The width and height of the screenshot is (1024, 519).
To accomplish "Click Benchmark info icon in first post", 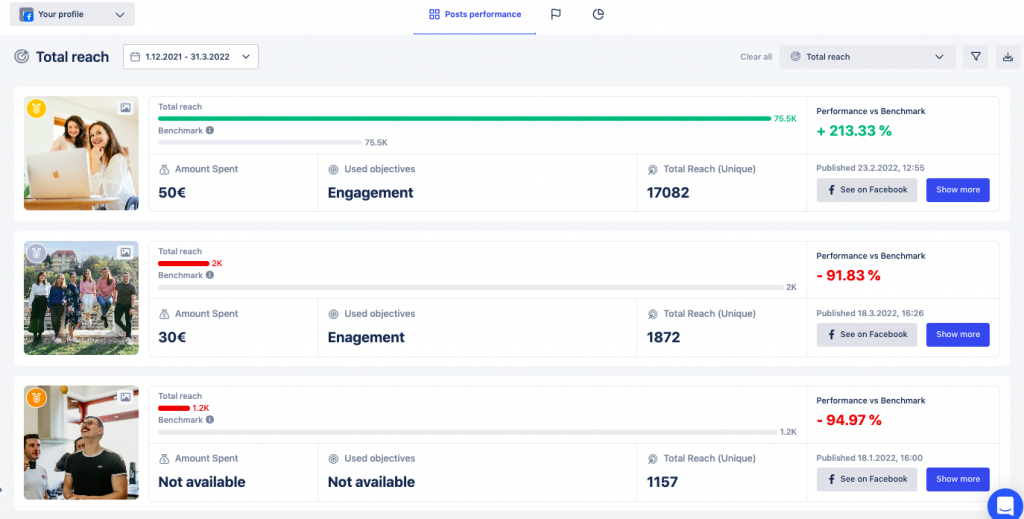I will point(210,131).
